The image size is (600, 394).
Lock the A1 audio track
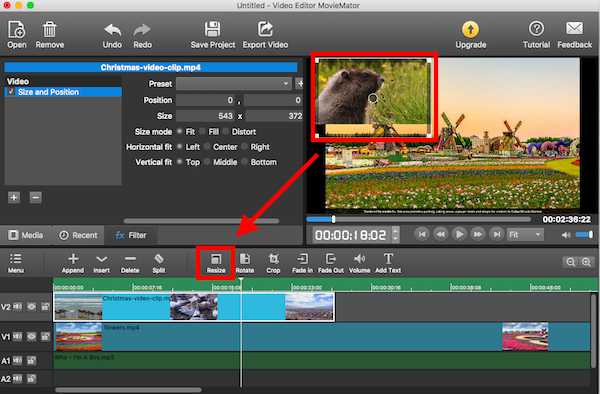pos(31,360)
